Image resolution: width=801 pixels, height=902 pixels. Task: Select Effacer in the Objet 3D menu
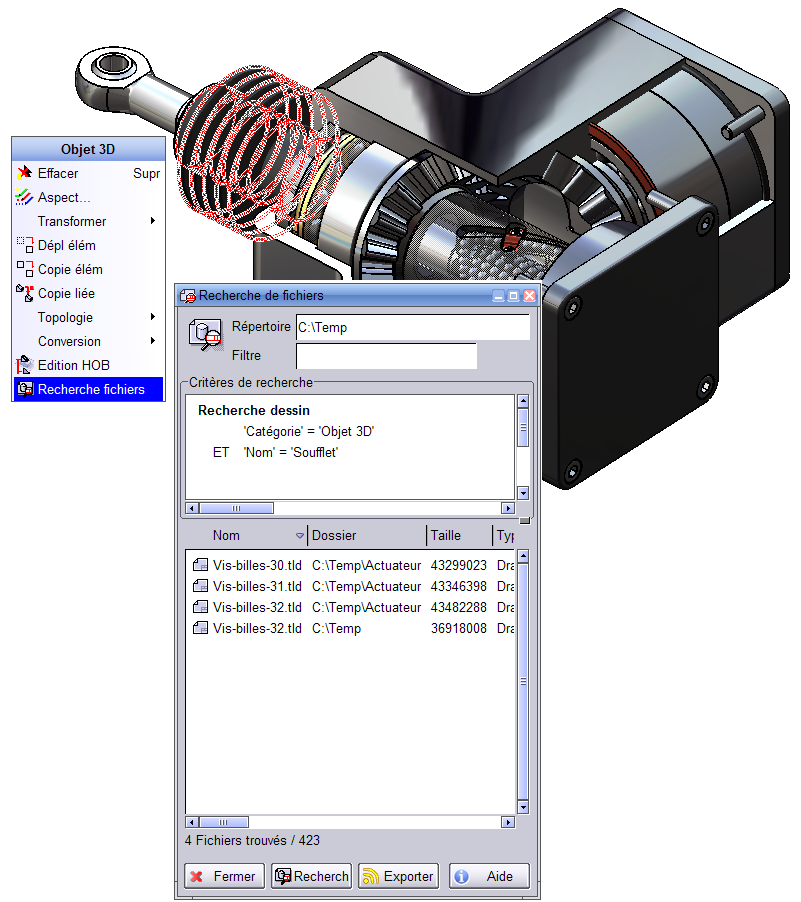88,173
